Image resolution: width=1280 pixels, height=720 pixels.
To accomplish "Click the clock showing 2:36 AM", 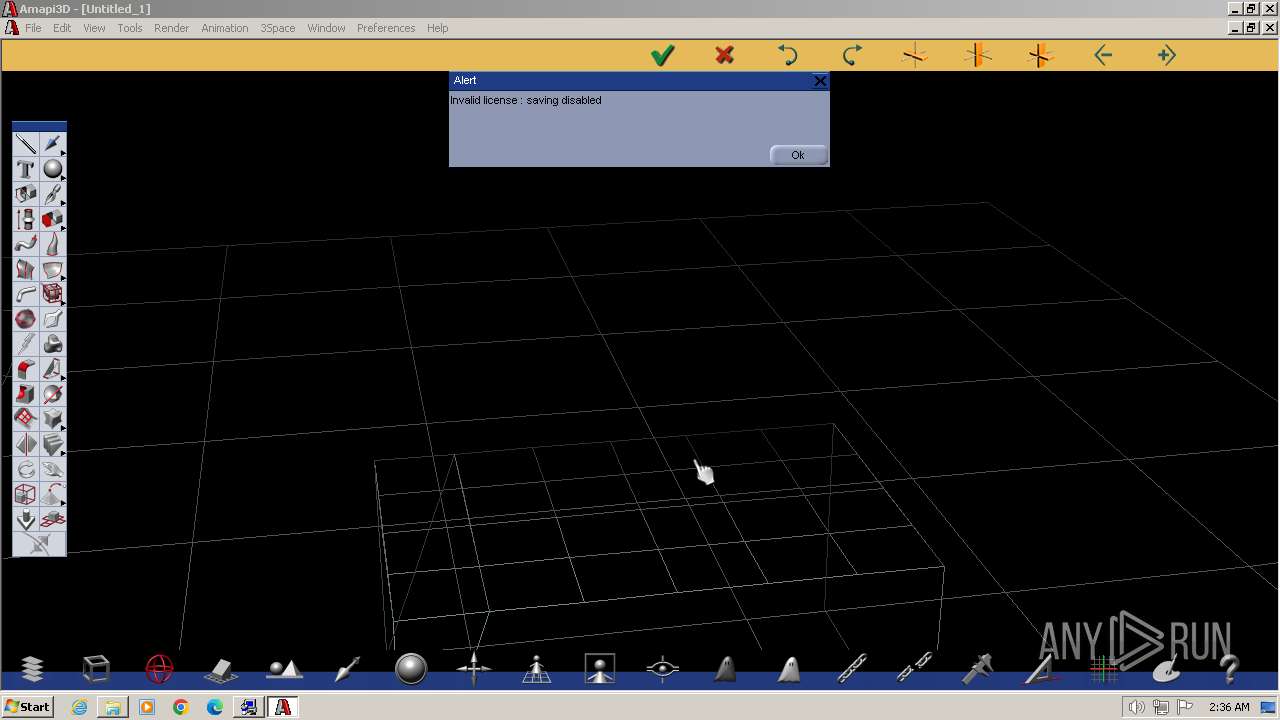I will click(1229, 707).
